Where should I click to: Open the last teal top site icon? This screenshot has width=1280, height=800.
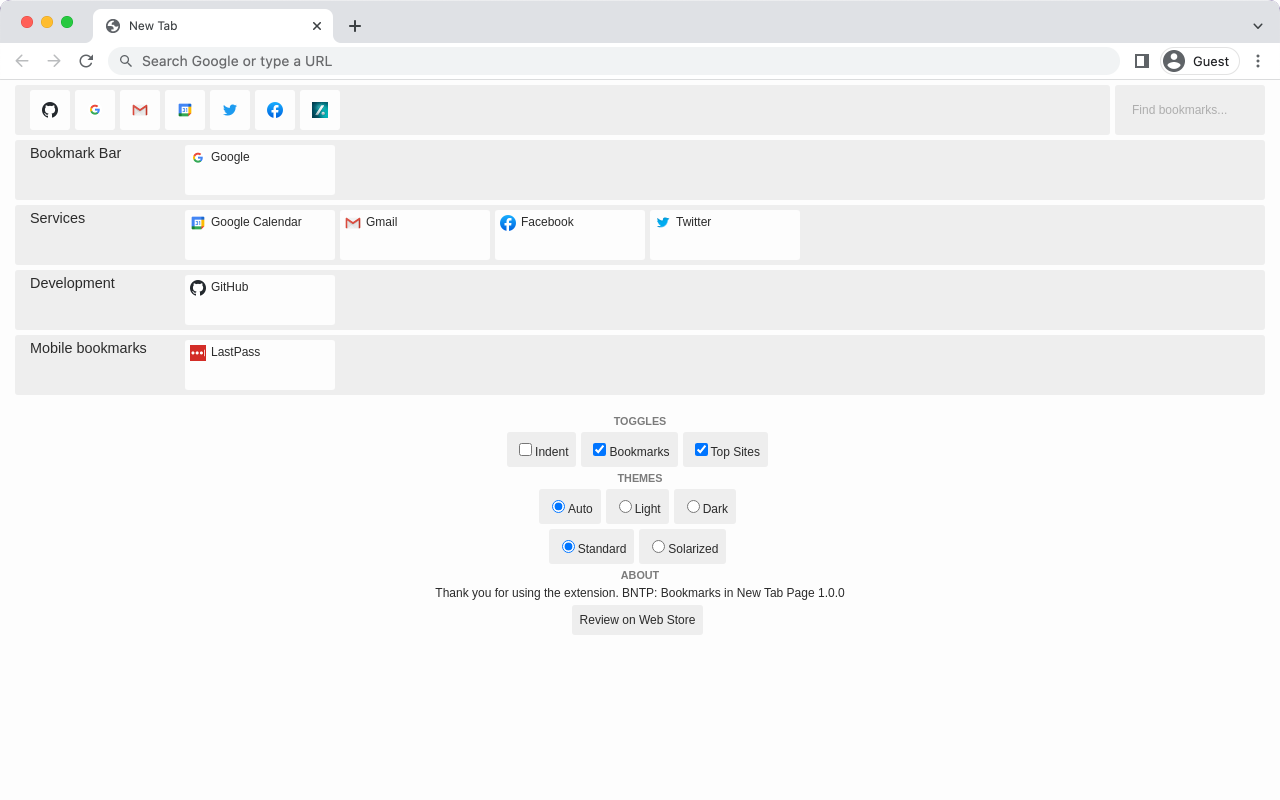(x=319, y=110)
